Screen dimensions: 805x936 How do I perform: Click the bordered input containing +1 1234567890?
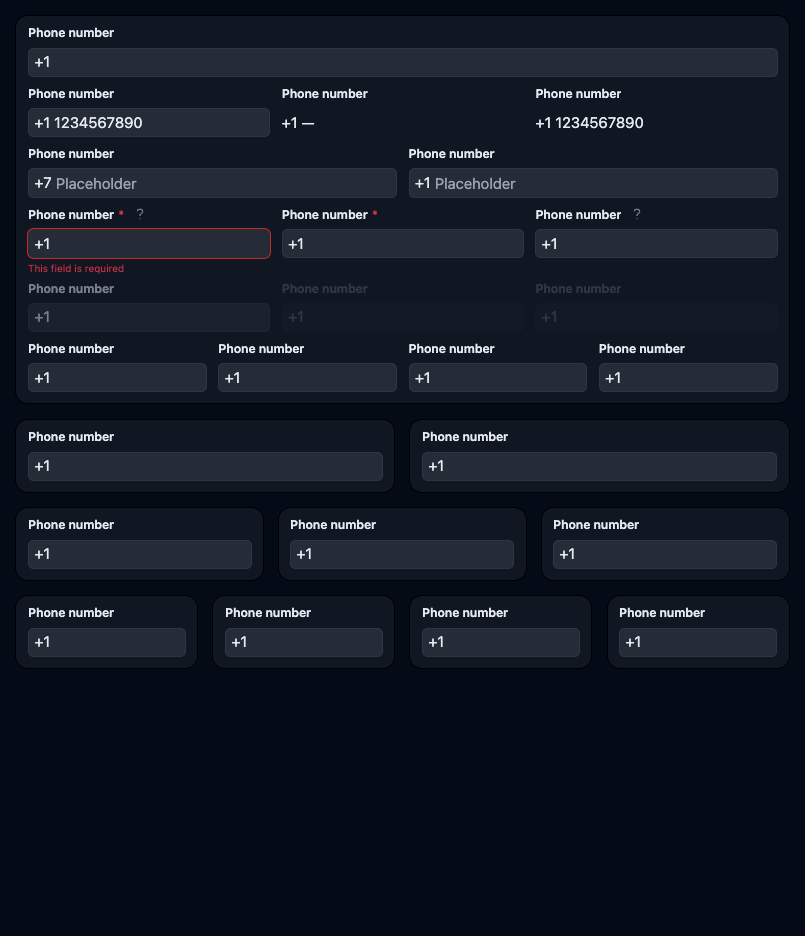coord(148,123)
